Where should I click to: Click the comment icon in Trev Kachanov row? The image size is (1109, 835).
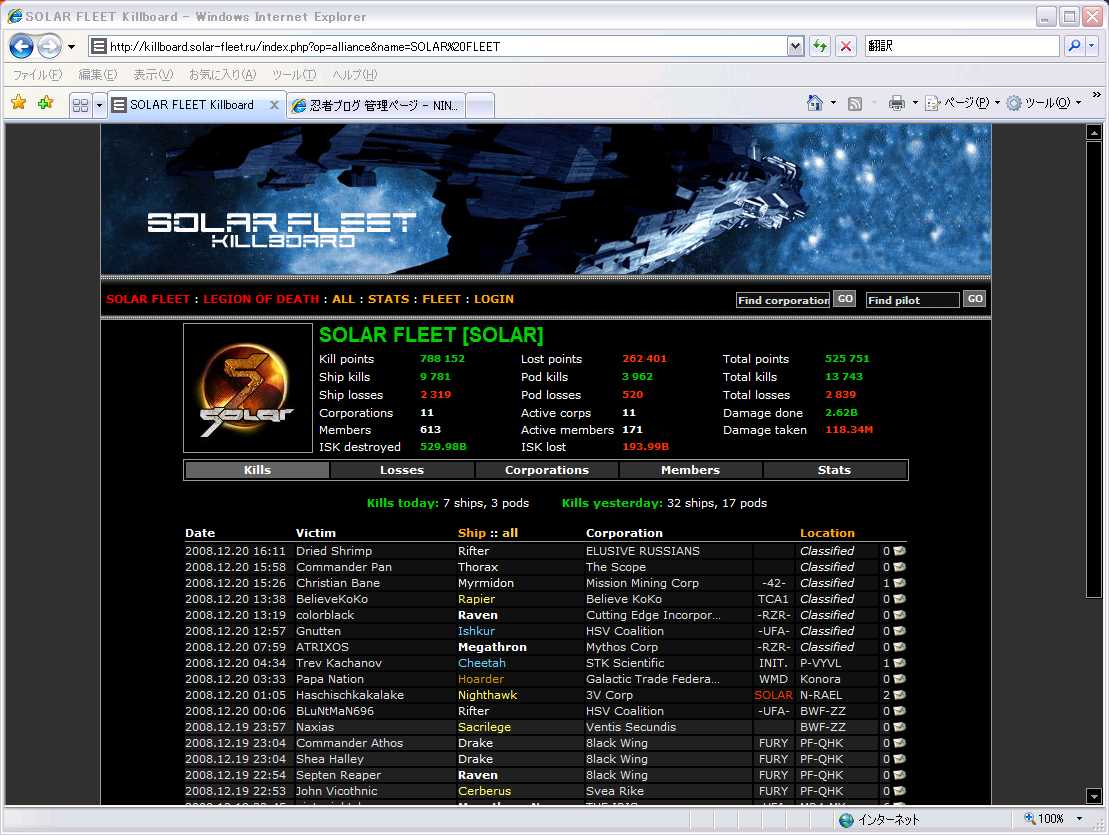point(900,663)
